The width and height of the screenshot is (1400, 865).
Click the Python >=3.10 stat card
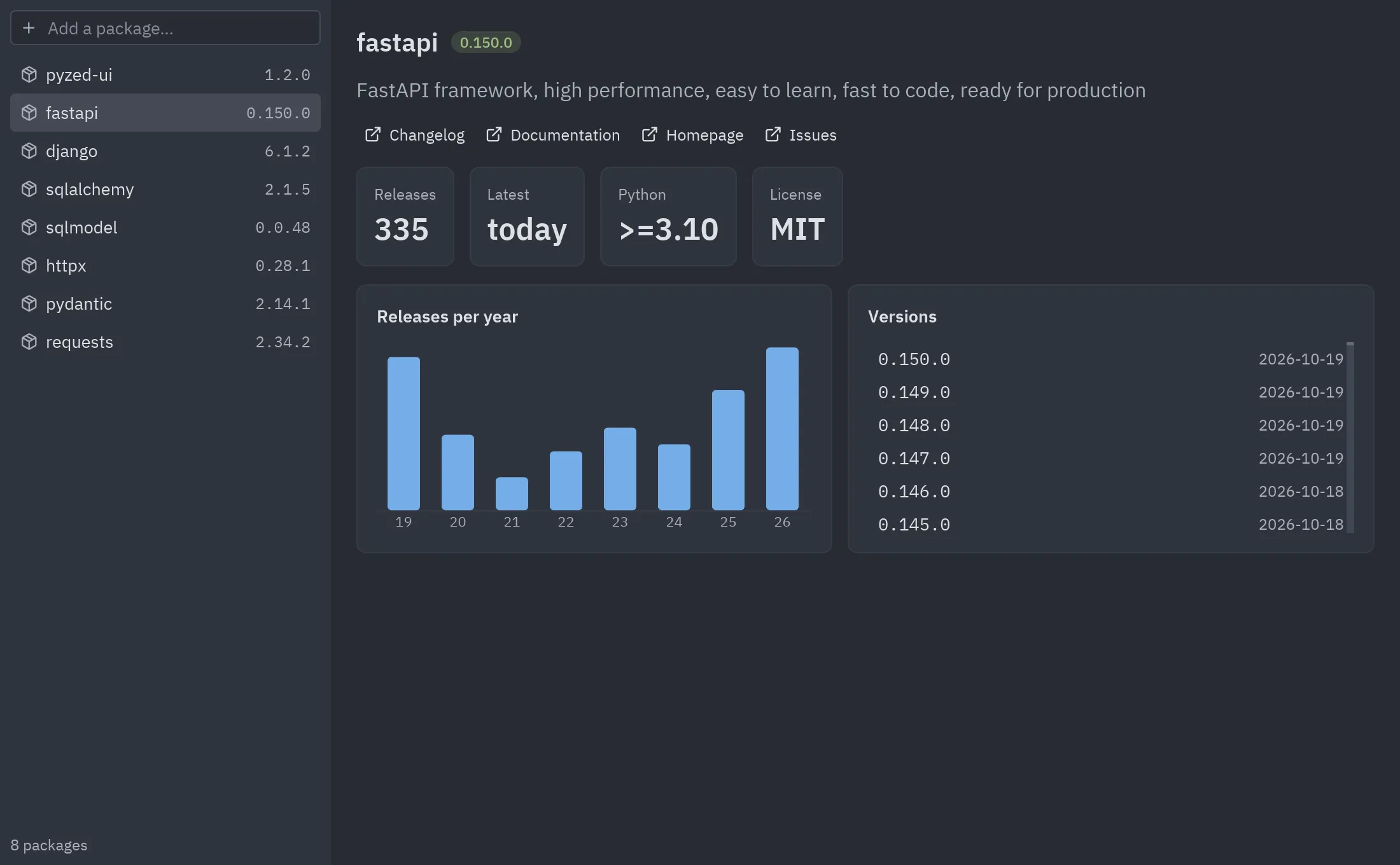pyautogui.click(x=668, y=216)
